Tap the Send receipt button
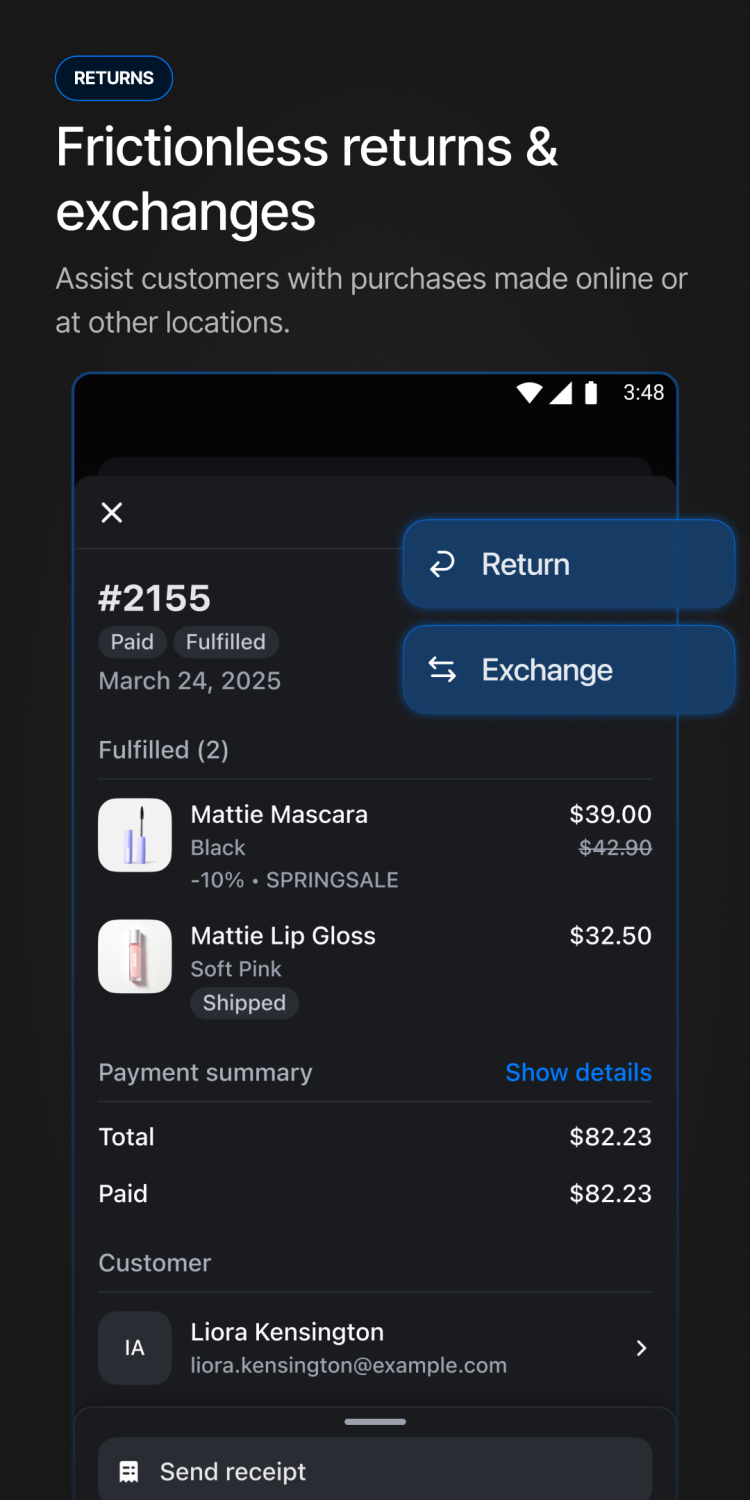The image size is (750, 1500). 375,1471
